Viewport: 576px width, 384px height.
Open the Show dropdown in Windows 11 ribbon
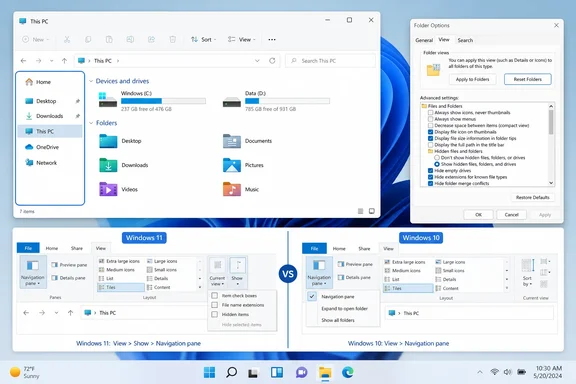coord(237,272)
